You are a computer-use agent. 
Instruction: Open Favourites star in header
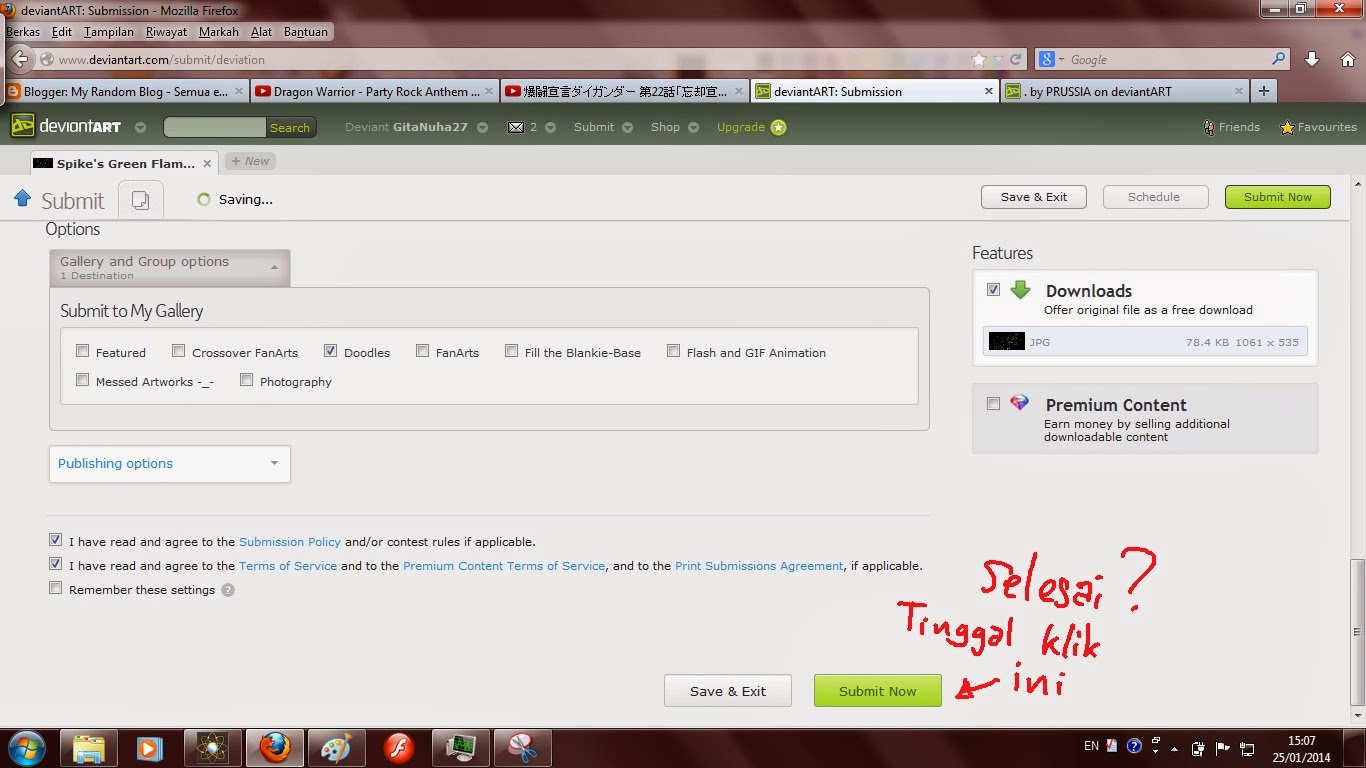(x=1287, y=127)
